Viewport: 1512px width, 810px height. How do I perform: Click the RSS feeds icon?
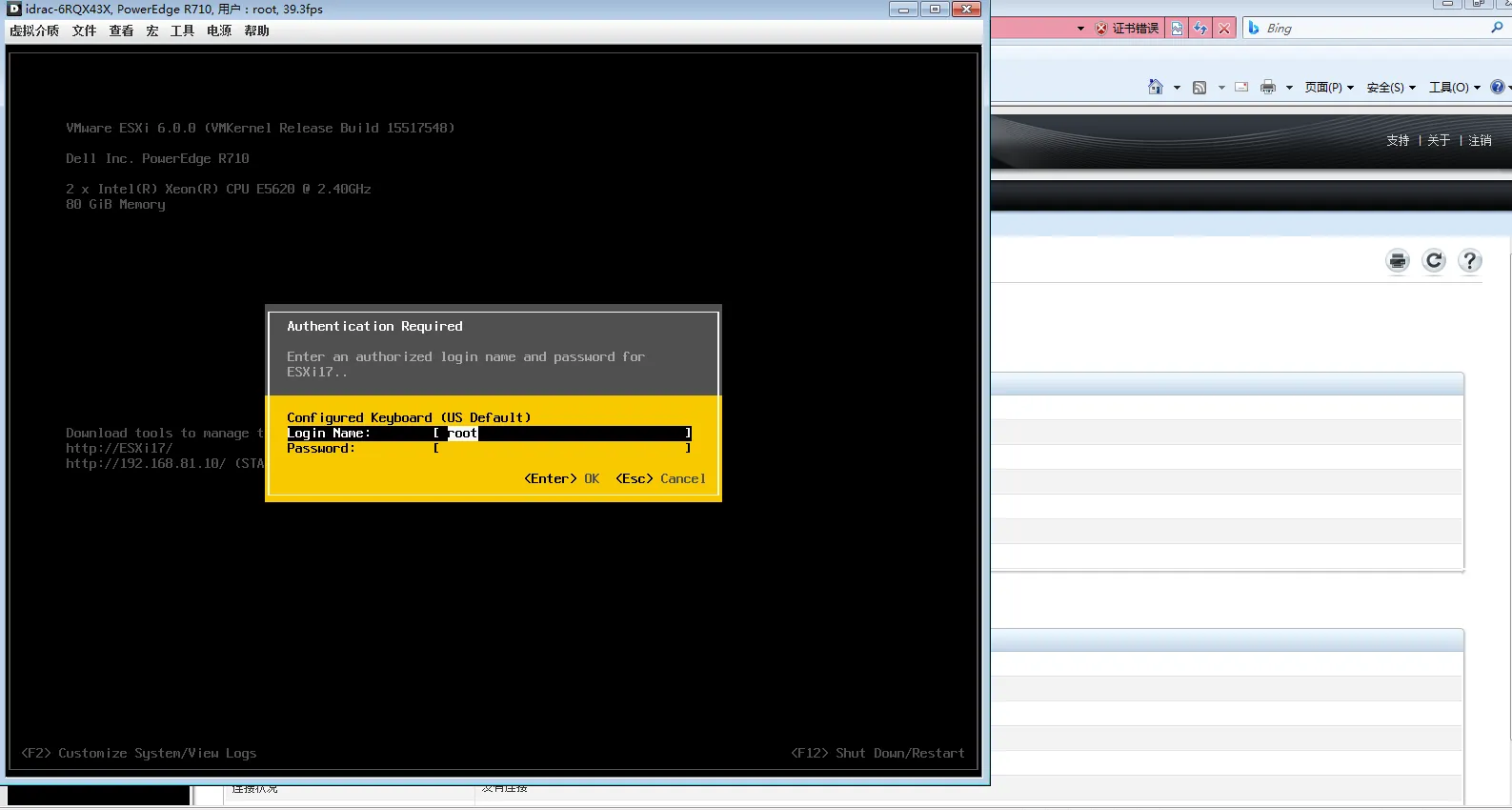[x=1200, y=88]
